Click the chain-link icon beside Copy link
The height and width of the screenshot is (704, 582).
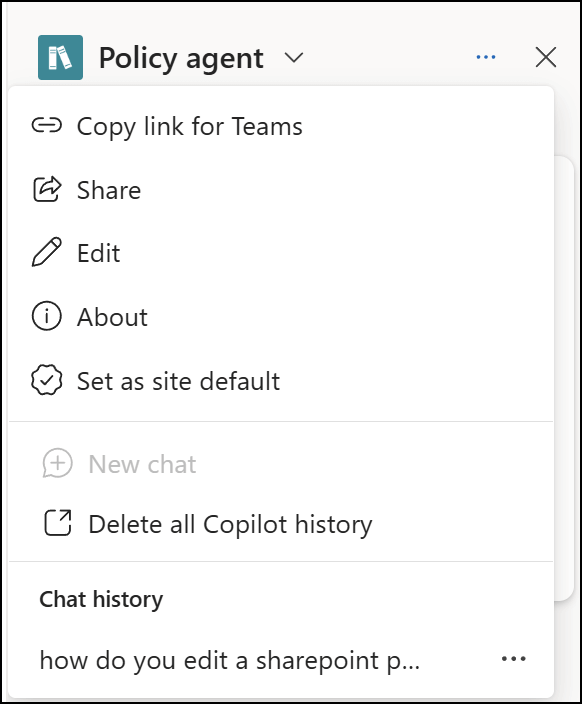(47, 126)
